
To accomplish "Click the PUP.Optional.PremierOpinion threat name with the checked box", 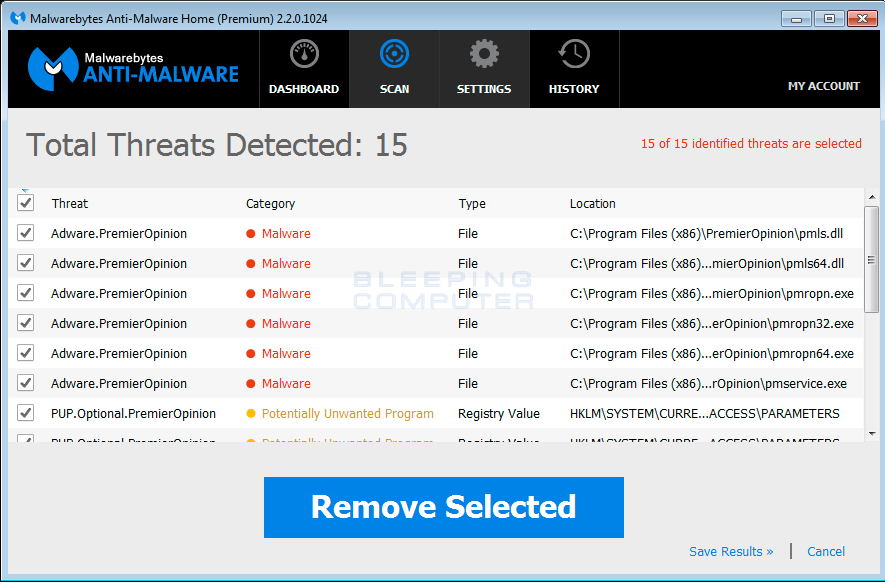I will point(133,414).
